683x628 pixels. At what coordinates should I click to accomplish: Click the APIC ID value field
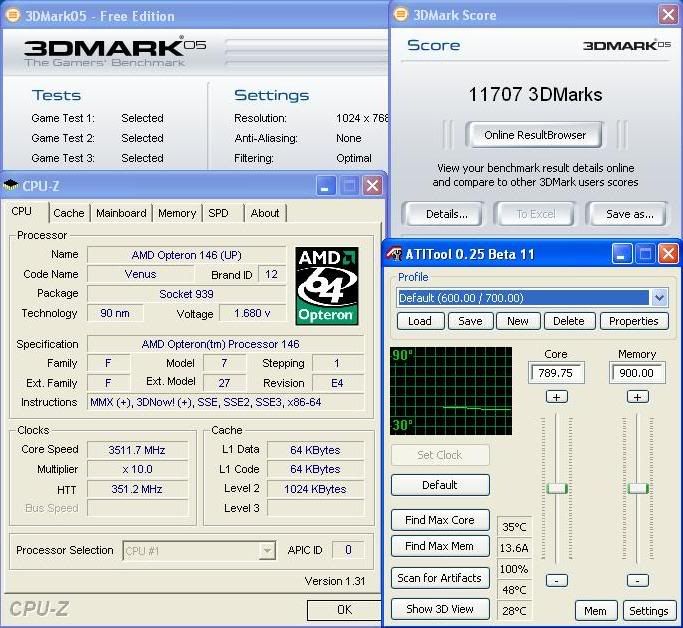click(348, 550)
